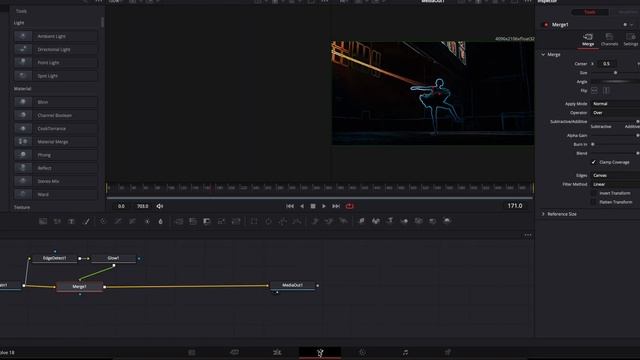Screen dimensions: 640x360
Task: Pick the Phong material tool
Action: (56, 155)
